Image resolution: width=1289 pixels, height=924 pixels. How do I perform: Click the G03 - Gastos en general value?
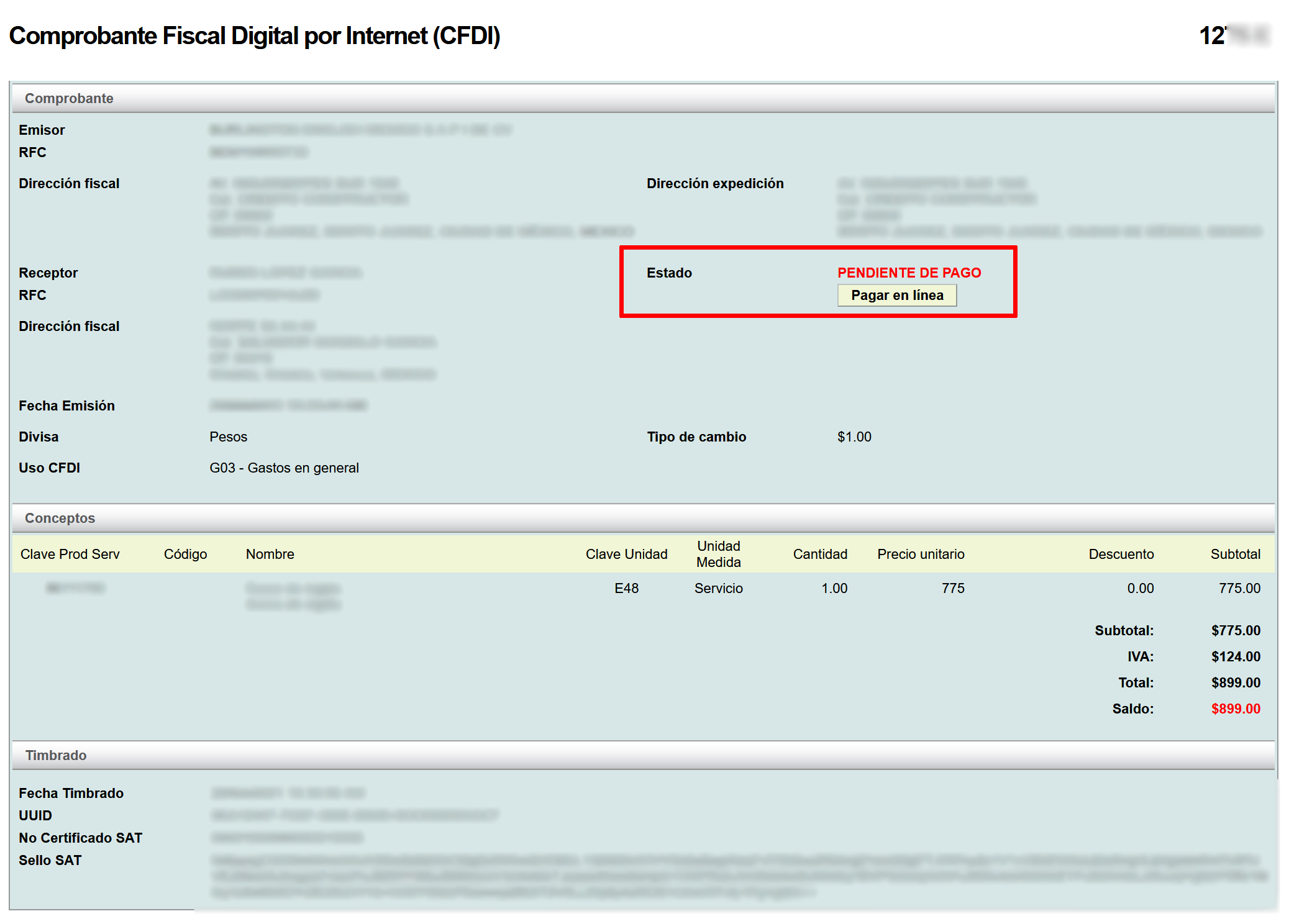[284, 468]
